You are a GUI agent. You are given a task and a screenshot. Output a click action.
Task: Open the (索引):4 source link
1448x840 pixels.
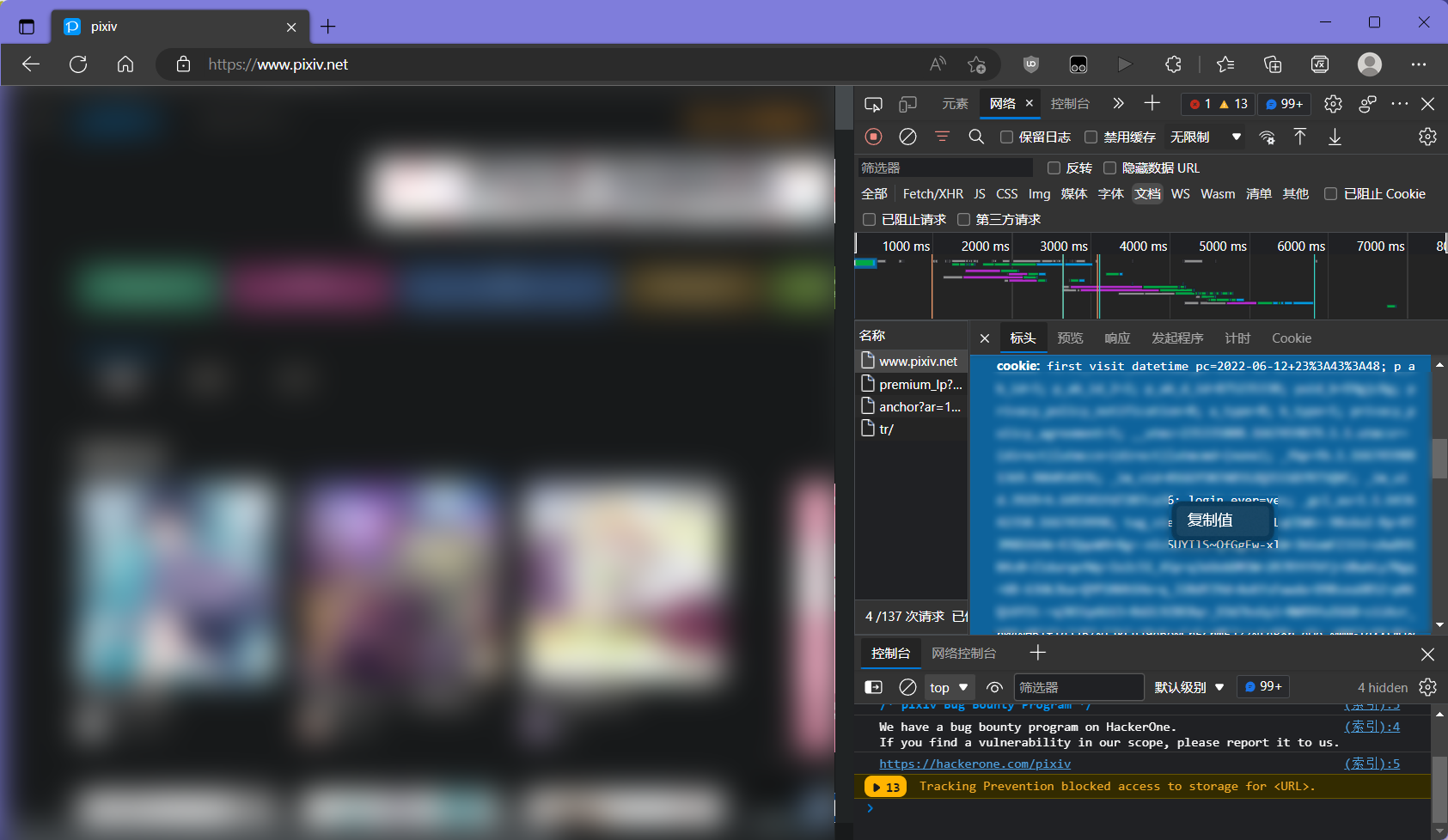coord(1372,727)
